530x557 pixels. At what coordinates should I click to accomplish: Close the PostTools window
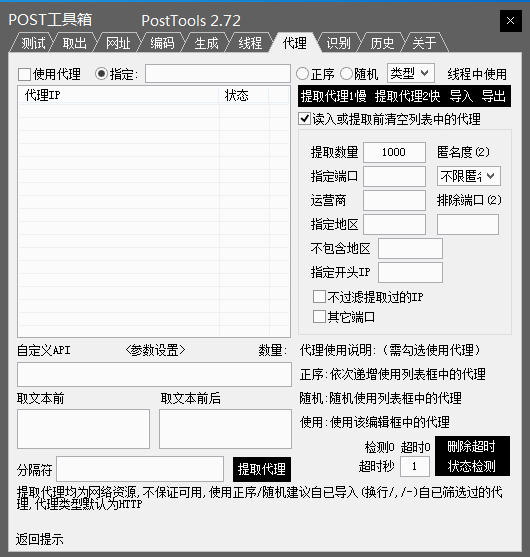510,21
